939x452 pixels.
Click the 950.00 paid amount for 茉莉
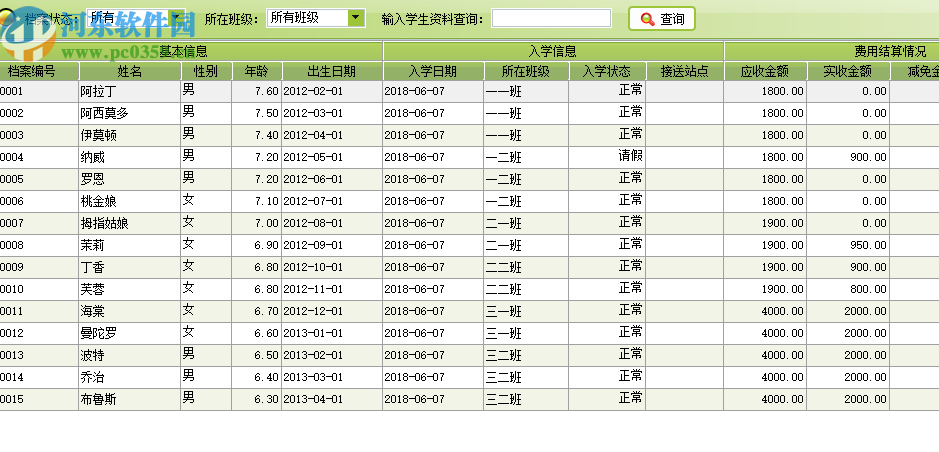(x=868, y=245)
